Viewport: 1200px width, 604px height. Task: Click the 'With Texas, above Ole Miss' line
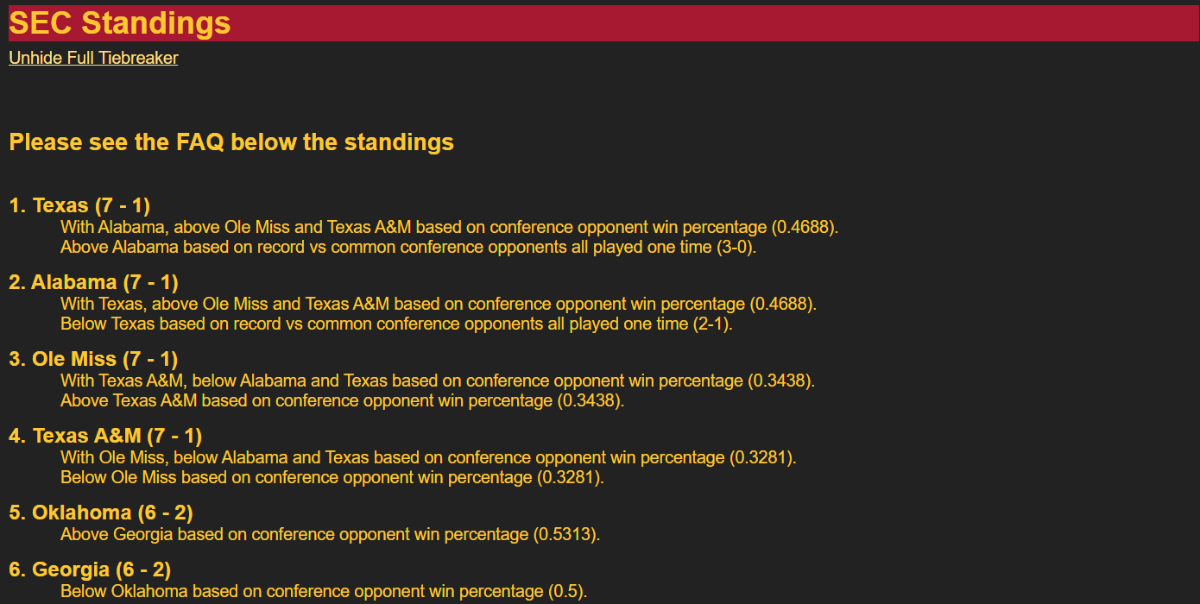(438, 304)
